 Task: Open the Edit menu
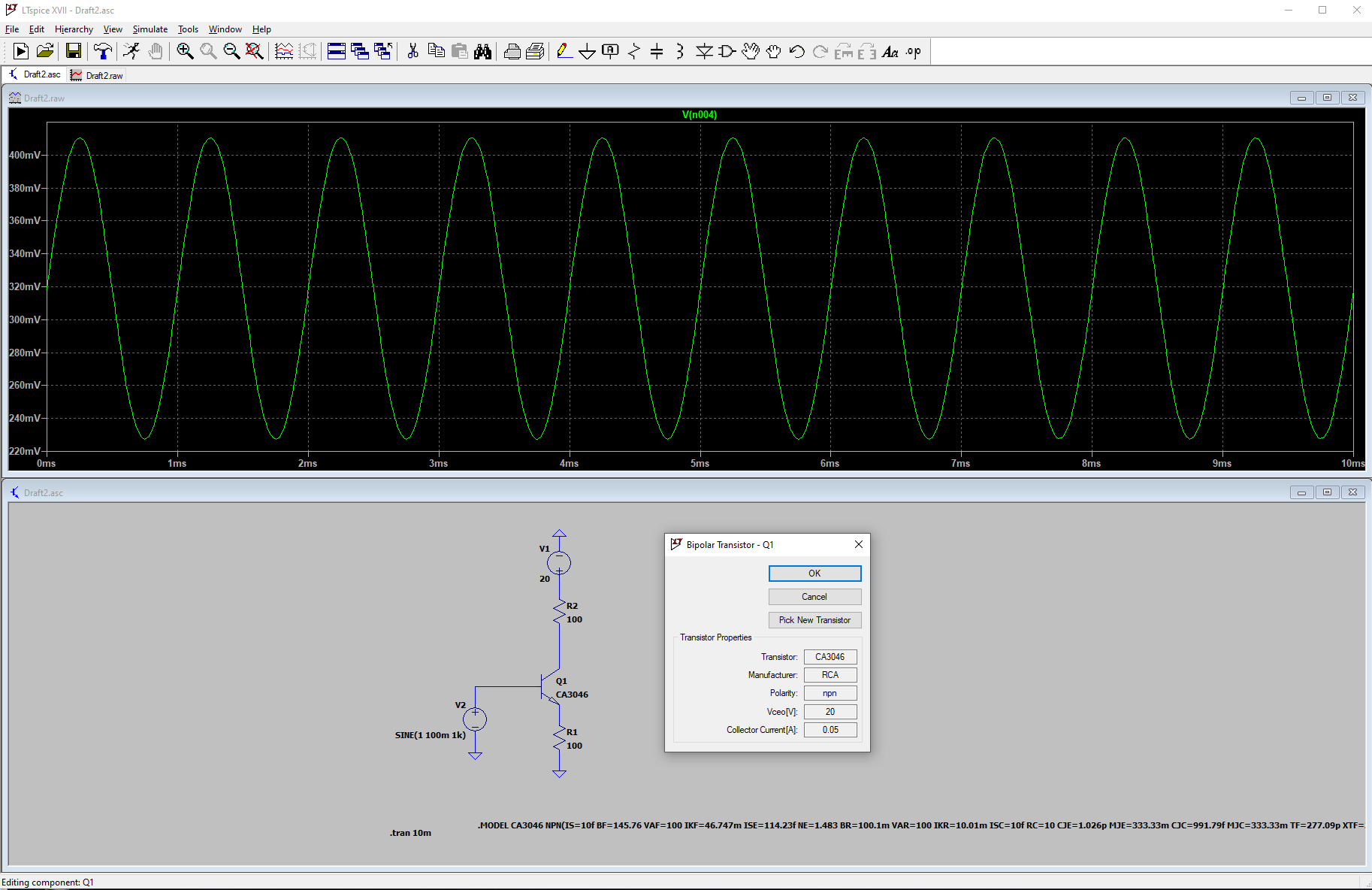(37, 29)
